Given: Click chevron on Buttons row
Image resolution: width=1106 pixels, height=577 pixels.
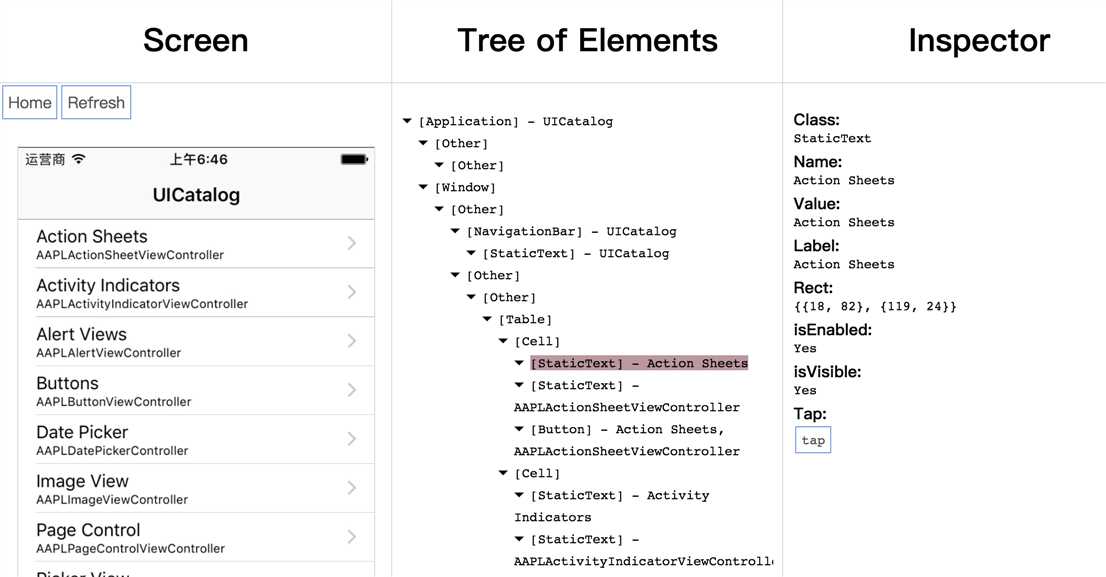Looking at the screenshot, I should point(352,390).
